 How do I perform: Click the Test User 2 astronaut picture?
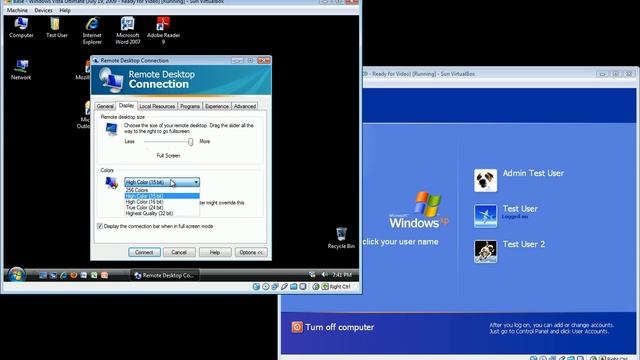point(485,251)
